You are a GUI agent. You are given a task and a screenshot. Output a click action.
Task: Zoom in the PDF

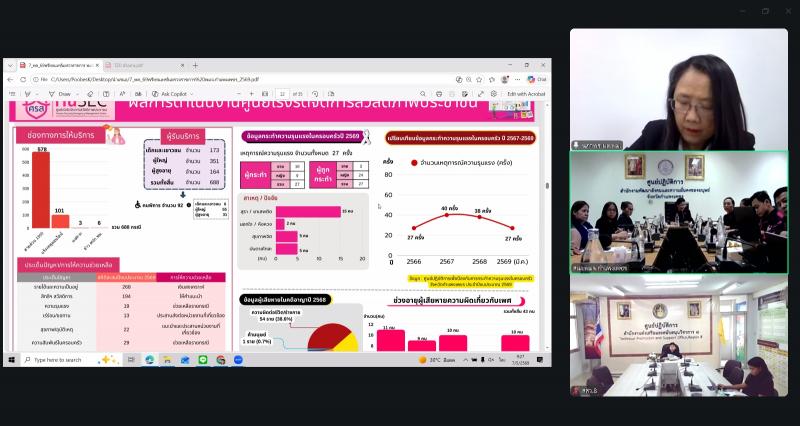pos(252,94)
